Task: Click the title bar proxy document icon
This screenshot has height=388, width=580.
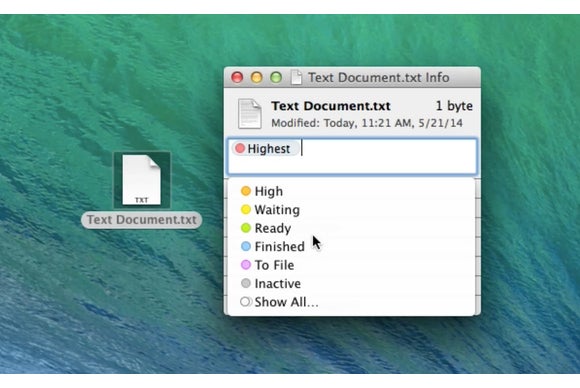Action: [296, 77]
